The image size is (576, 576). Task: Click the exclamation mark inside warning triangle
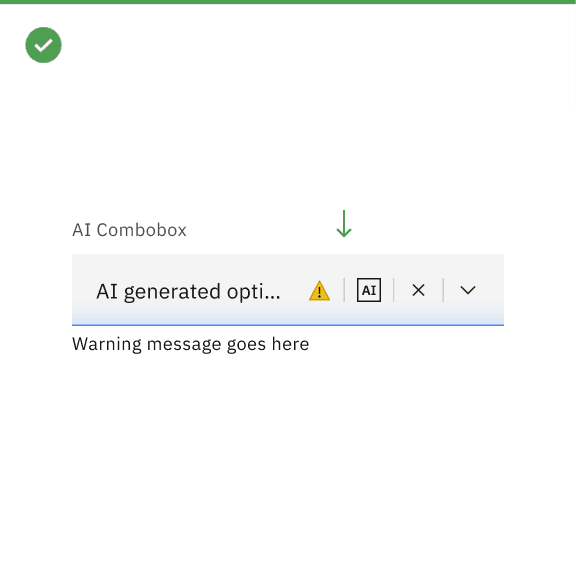[320, 293]
